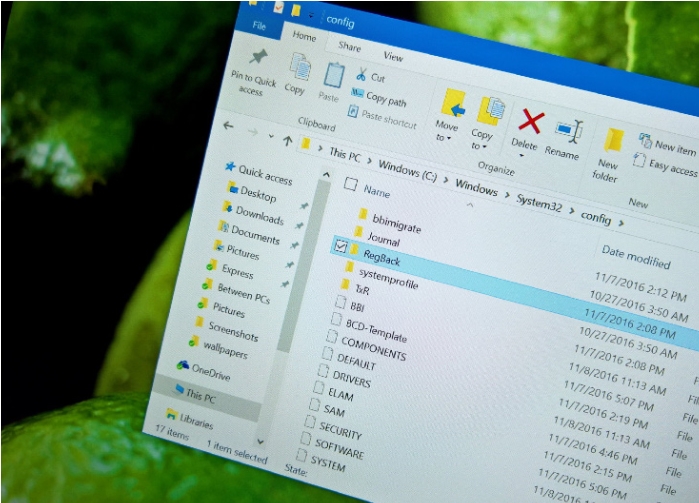Open the Copy to dropdown arrow
This screenshot has width=699, height=503.
[x=484, y=147]
